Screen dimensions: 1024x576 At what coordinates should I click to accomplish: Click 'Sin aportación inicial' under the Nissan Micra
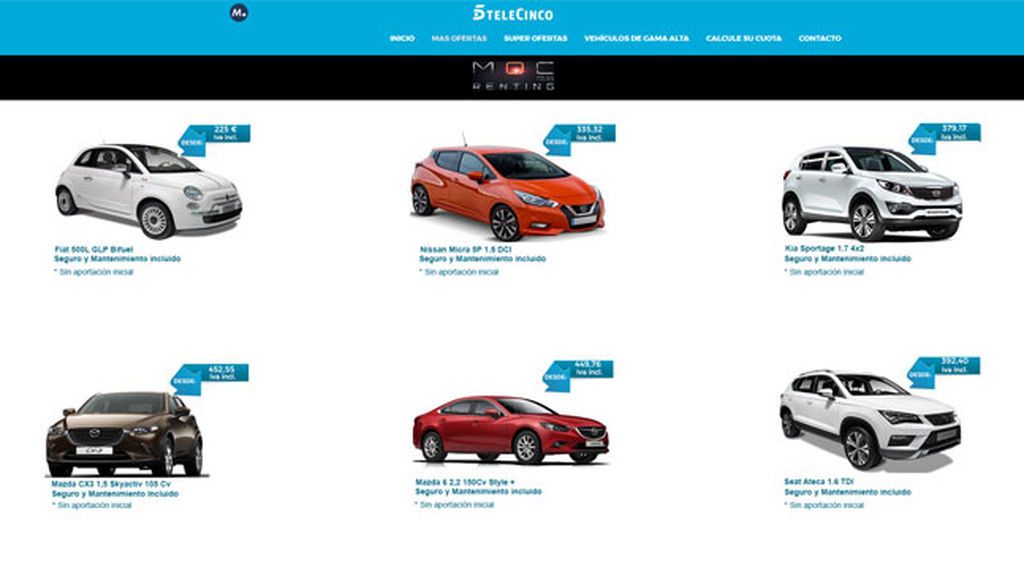tap(459, 272)
